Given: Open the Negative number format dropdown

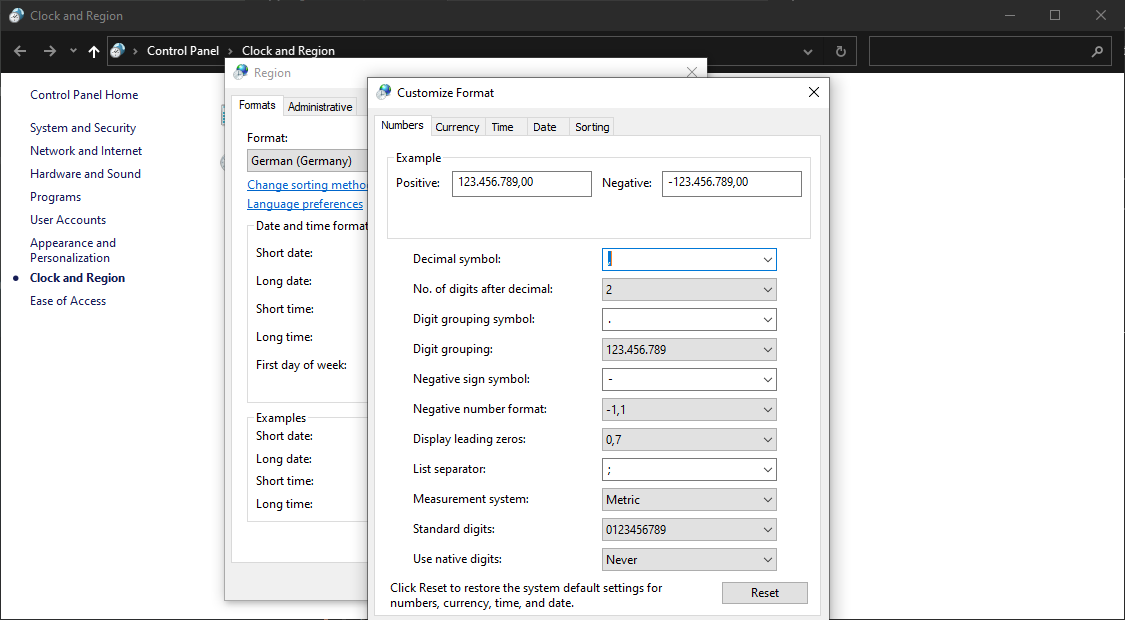Looking at the screenshot, I should (x=769, y=409).
